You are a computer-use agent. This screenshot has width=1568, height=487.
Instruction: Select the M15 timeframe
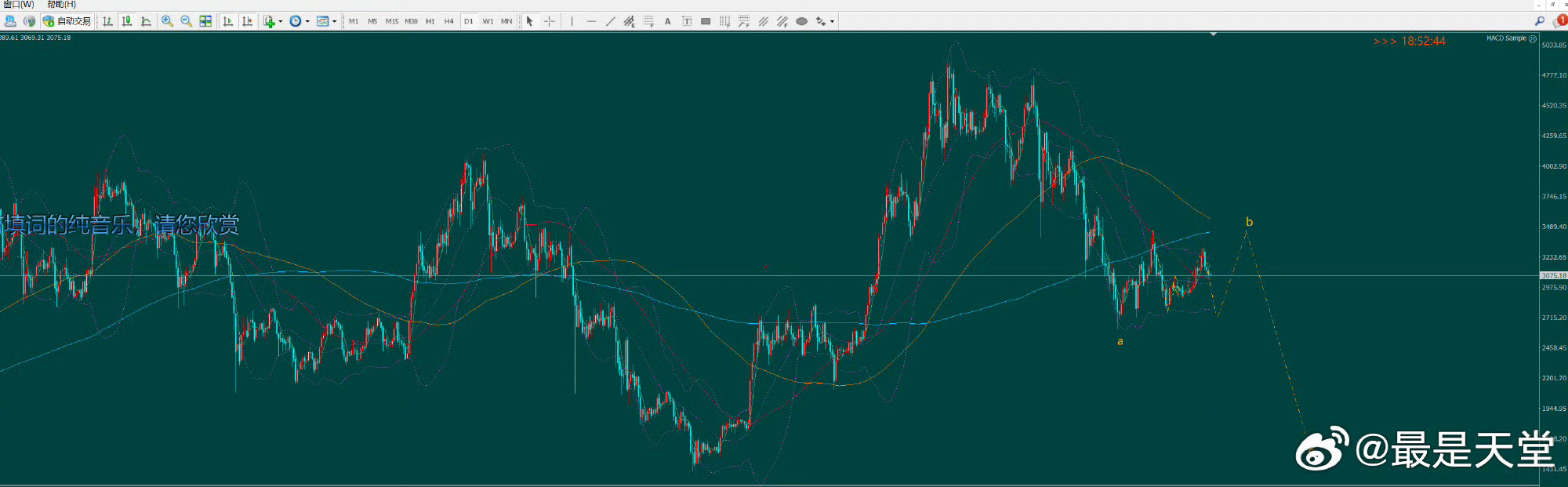coord(392,21)
